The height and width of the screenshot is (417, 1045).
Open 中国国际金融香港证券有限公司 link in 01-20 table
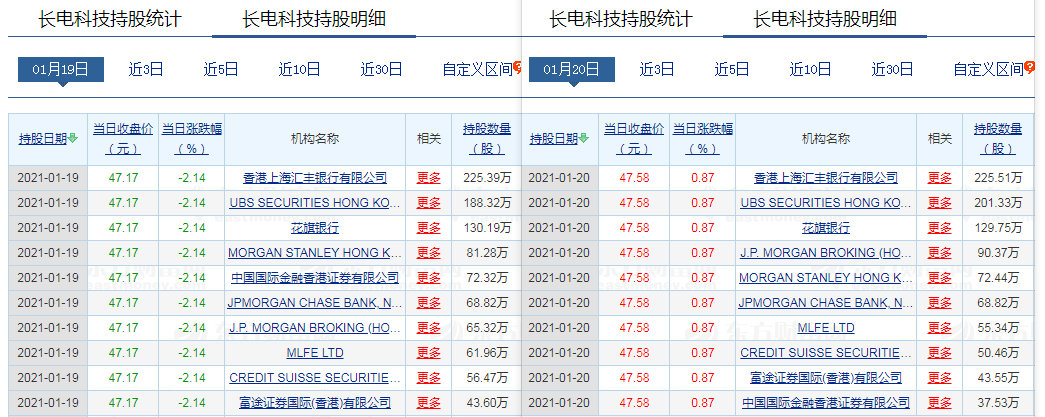(x=826, y=402)
